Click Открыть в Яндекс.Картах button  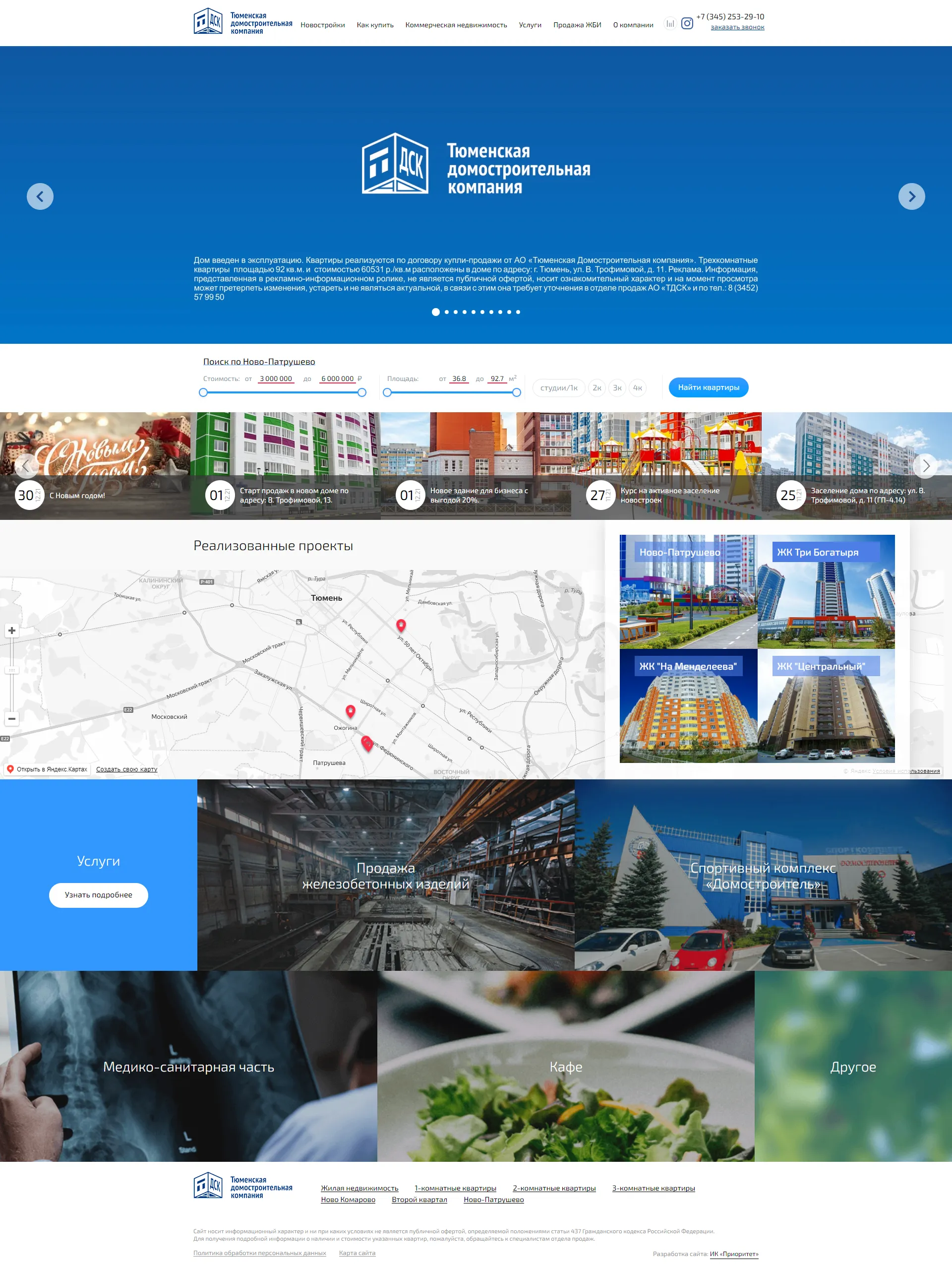(x=48, y=769)
